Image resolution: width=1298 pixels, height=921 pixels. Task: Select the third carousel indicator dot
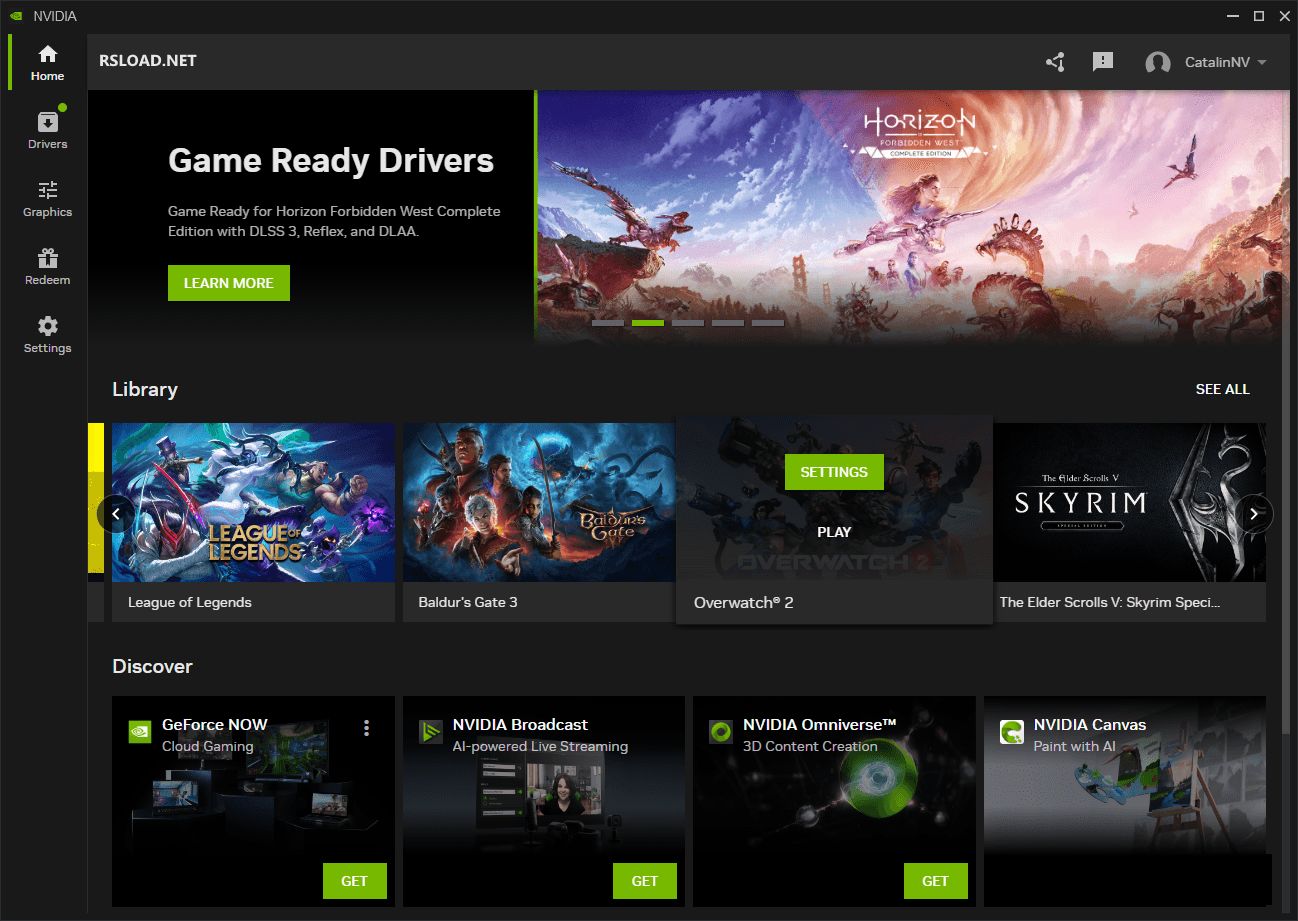pyautogui.click(x=688, y=322)
